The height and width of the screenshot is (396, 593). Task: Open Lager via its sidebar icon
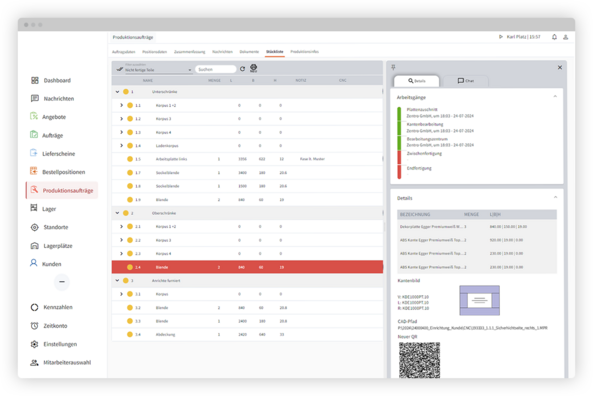coord(34,208)
